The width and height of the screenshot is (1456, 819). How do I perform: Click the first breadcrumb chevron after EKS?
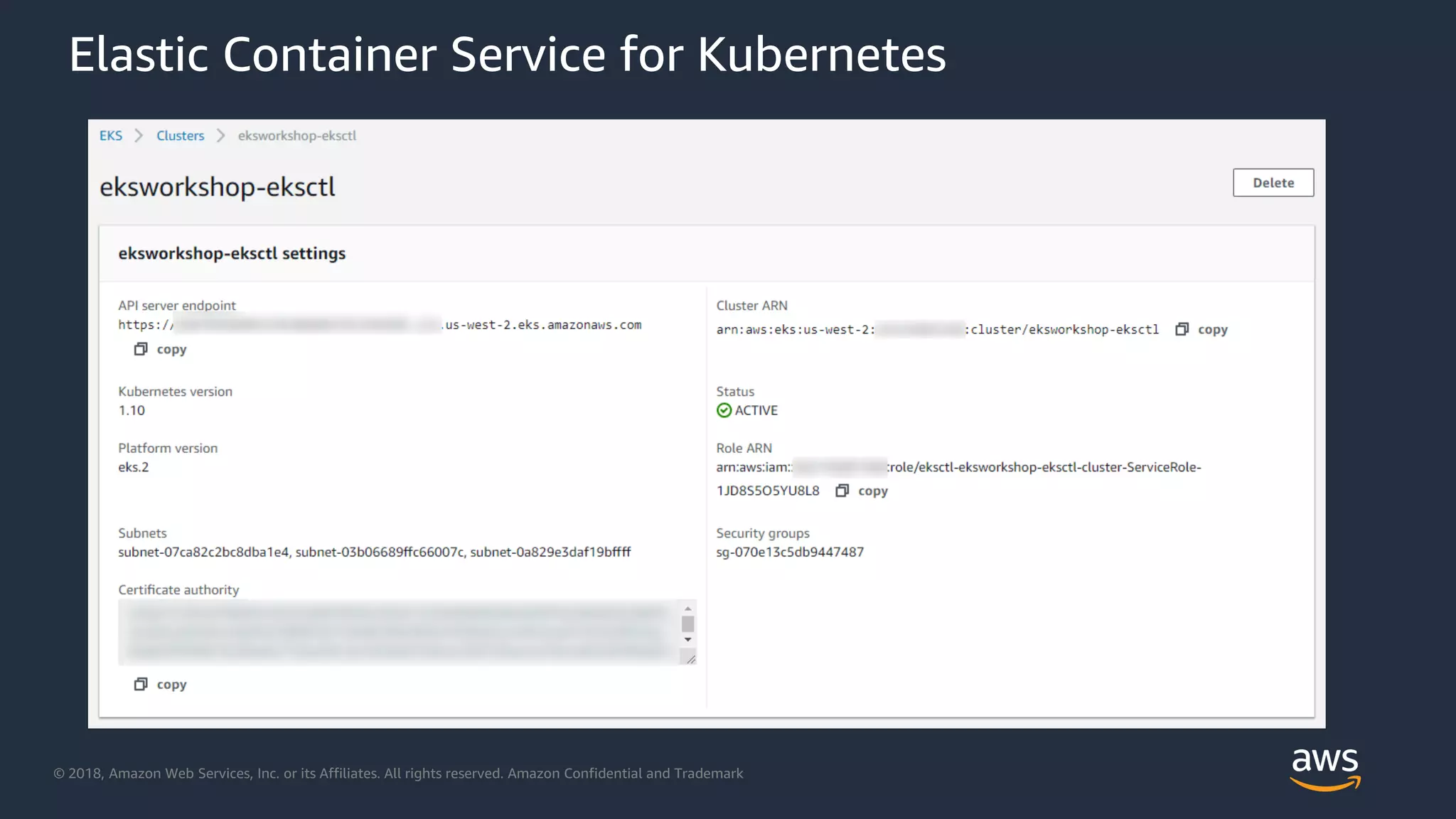pos(139,136)
